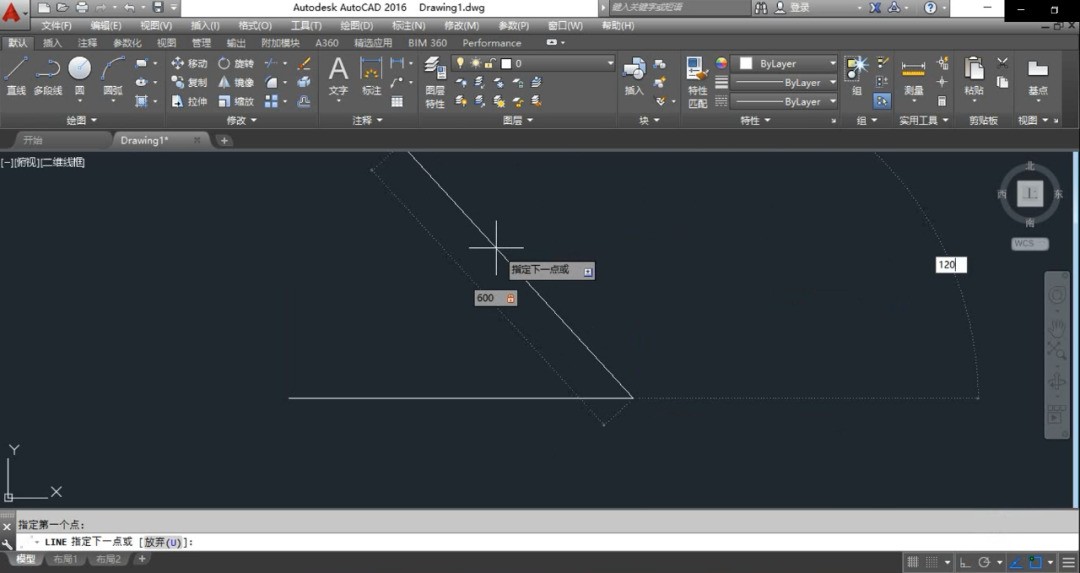This screenshot has width=1080, height=573.
Task: Toggle ortho mode in status bar
Action: point(966,562)
